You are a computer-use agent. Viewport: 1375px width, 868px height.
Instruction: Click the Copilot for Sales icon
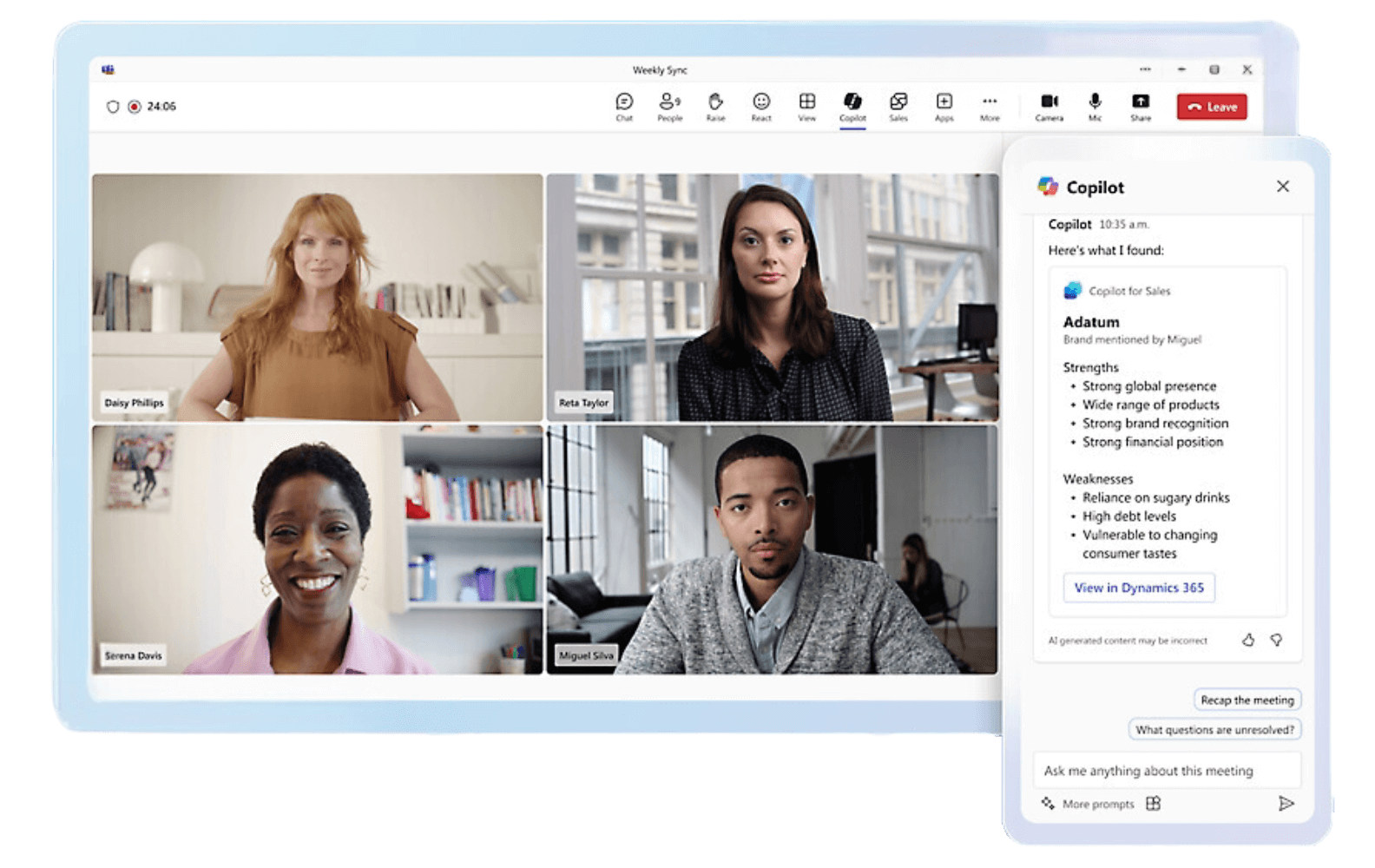point(1073,291)
